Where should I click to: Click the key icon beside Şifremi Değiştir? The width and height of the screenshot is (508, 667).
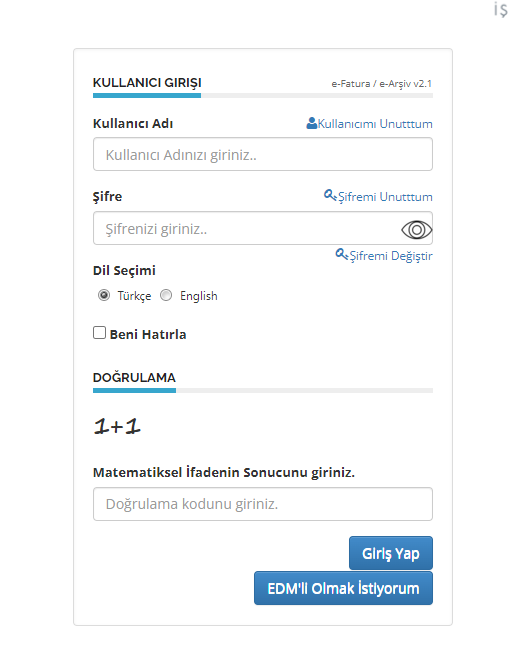click(x=342, y=254)
